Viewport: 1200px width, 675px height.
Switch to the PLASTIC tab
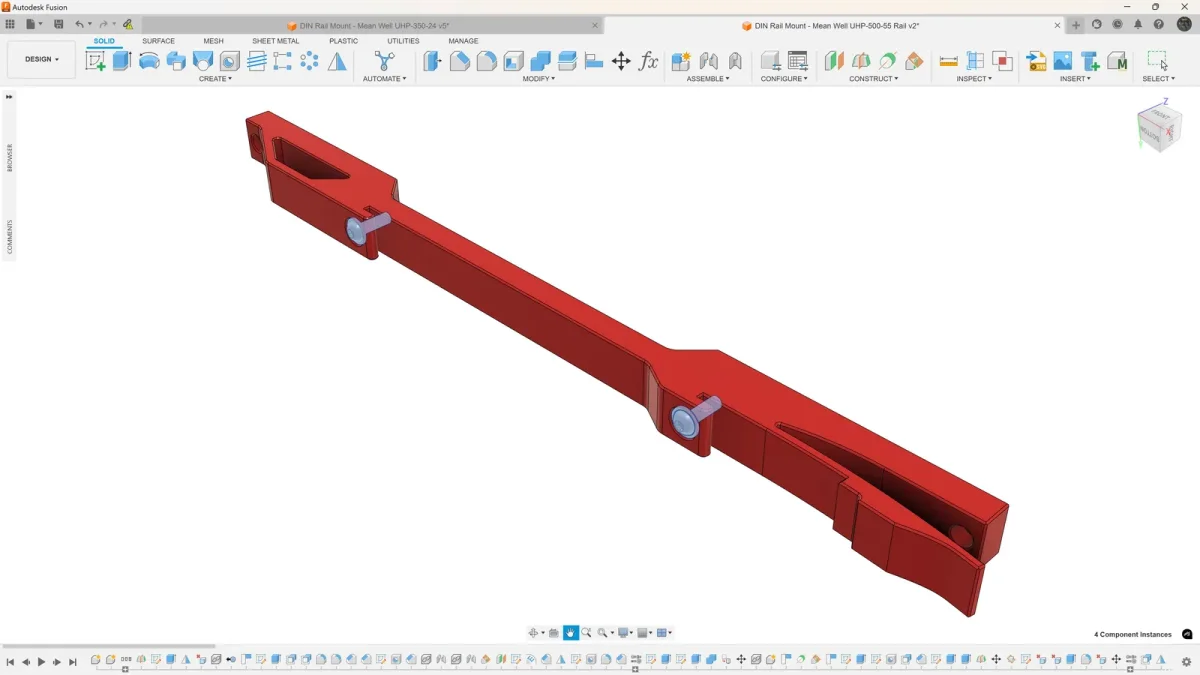[x=343, y=41]
